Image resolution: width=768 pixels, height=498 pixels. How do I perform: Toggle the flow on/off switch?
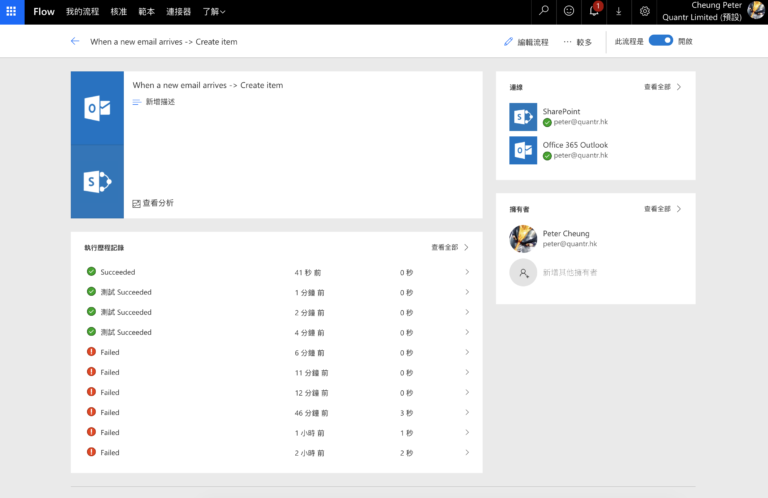pos(661,41)
